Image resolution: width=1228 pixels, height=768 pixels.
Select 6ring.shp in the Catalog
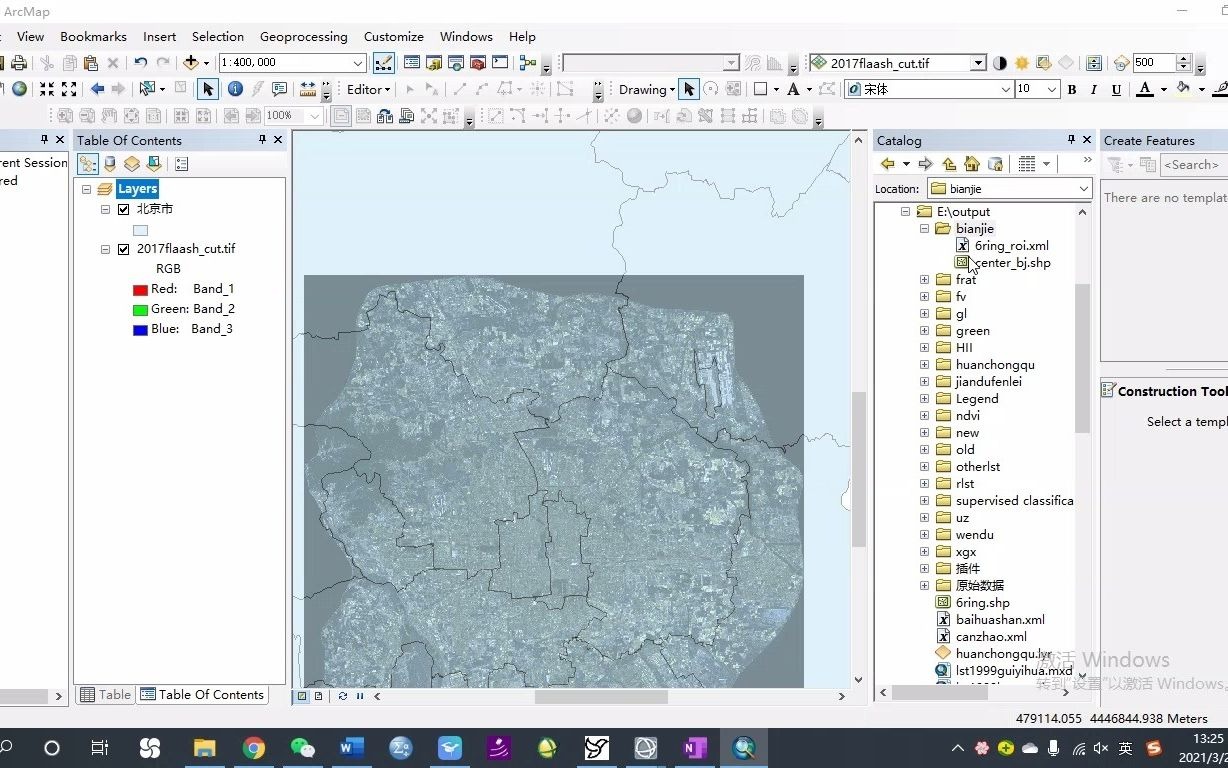point(982,603)
